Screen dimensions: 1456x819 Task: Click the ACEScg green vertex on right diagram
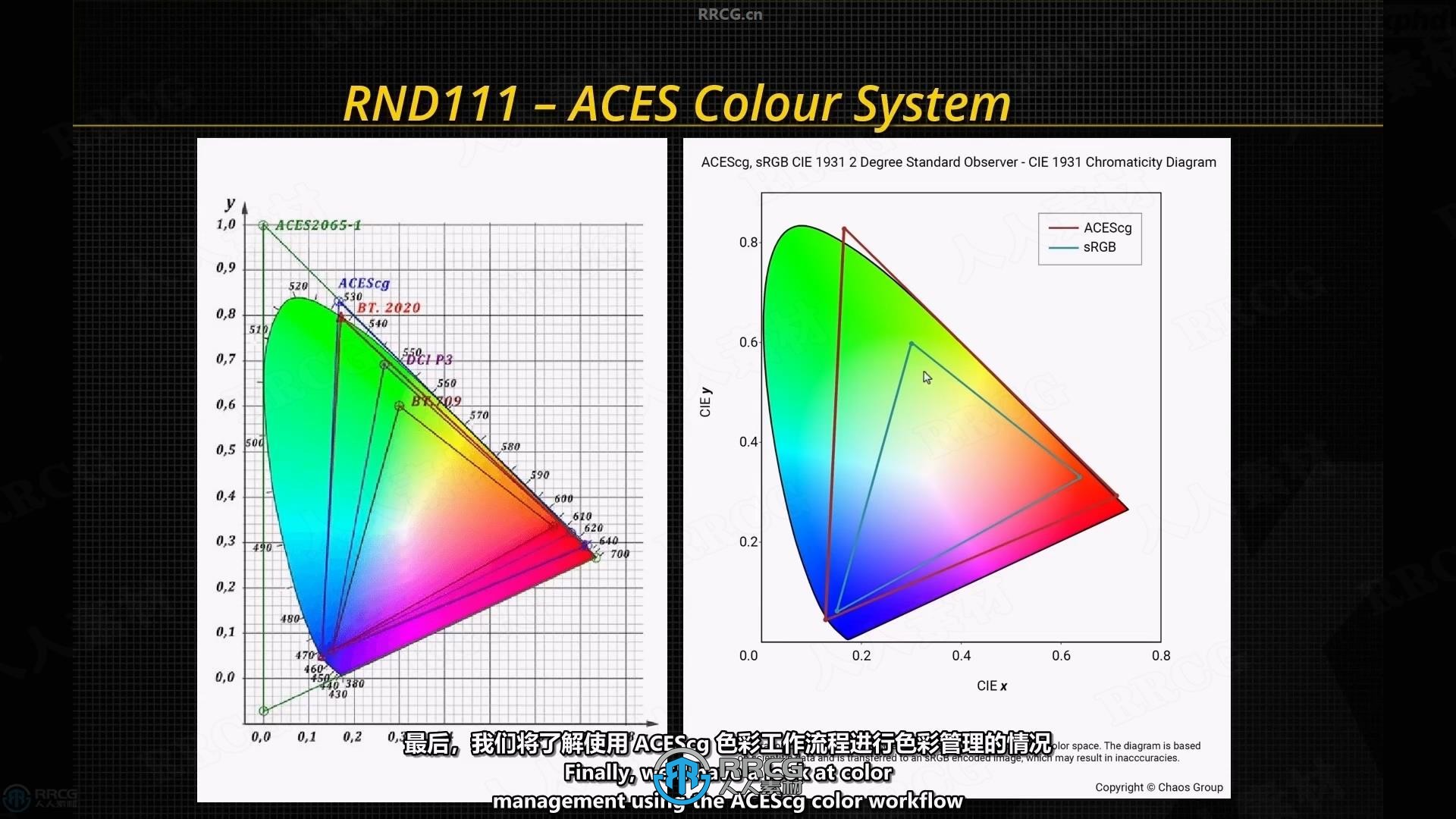pos(844,228)
